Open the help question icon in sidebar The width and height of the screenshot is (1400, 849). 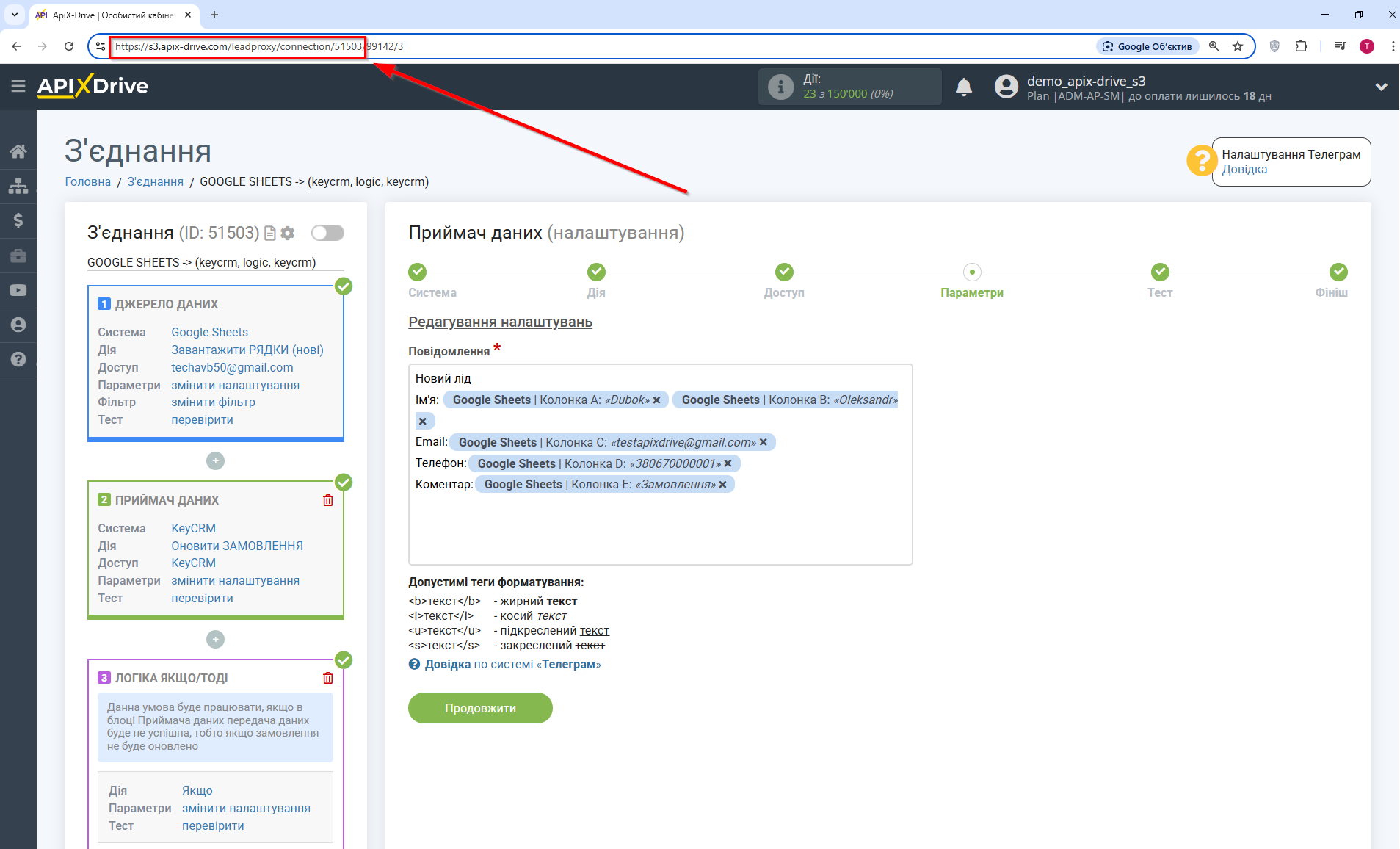click(x=18, y=359)
